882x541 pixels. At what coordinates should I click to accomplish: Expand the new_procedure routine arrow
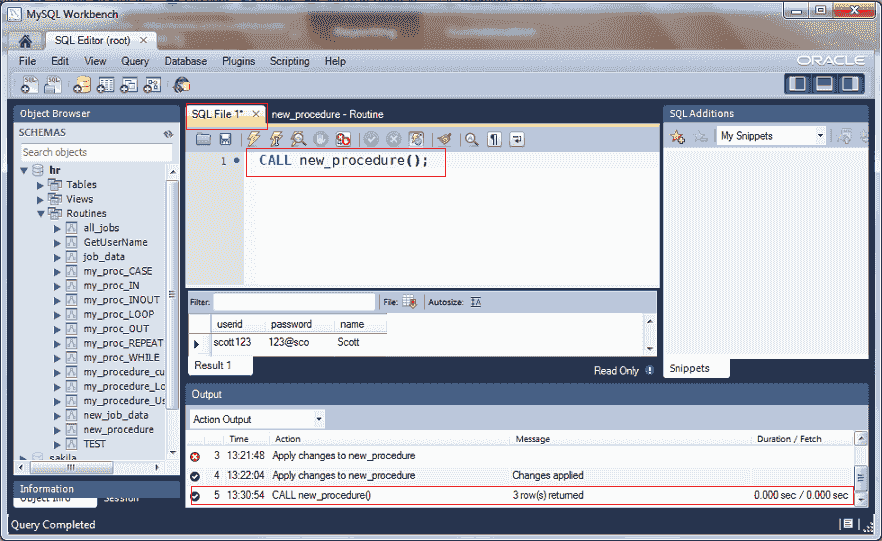pos(57,430)
